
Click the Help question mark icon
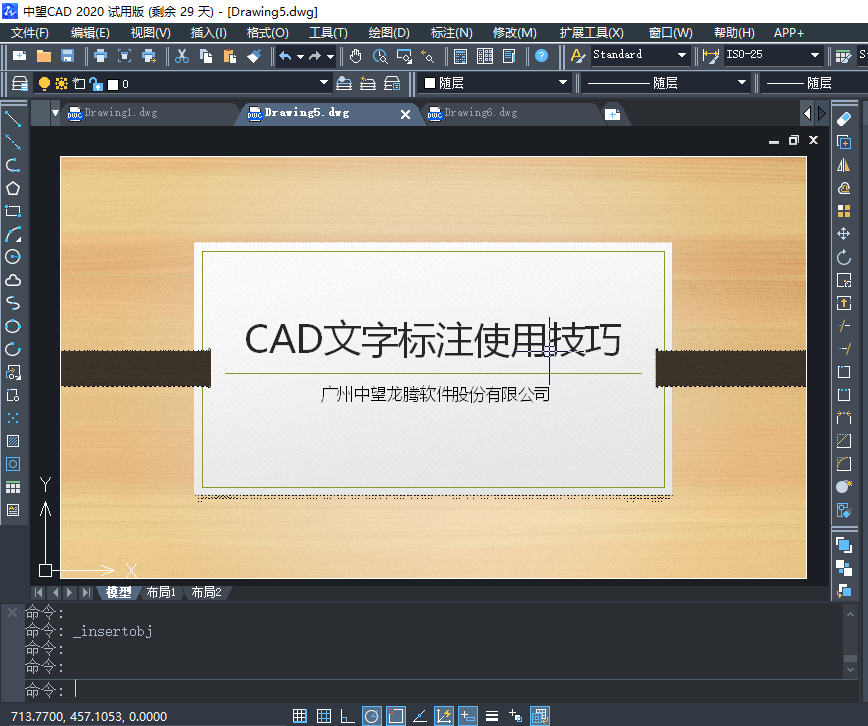point(541,56)
